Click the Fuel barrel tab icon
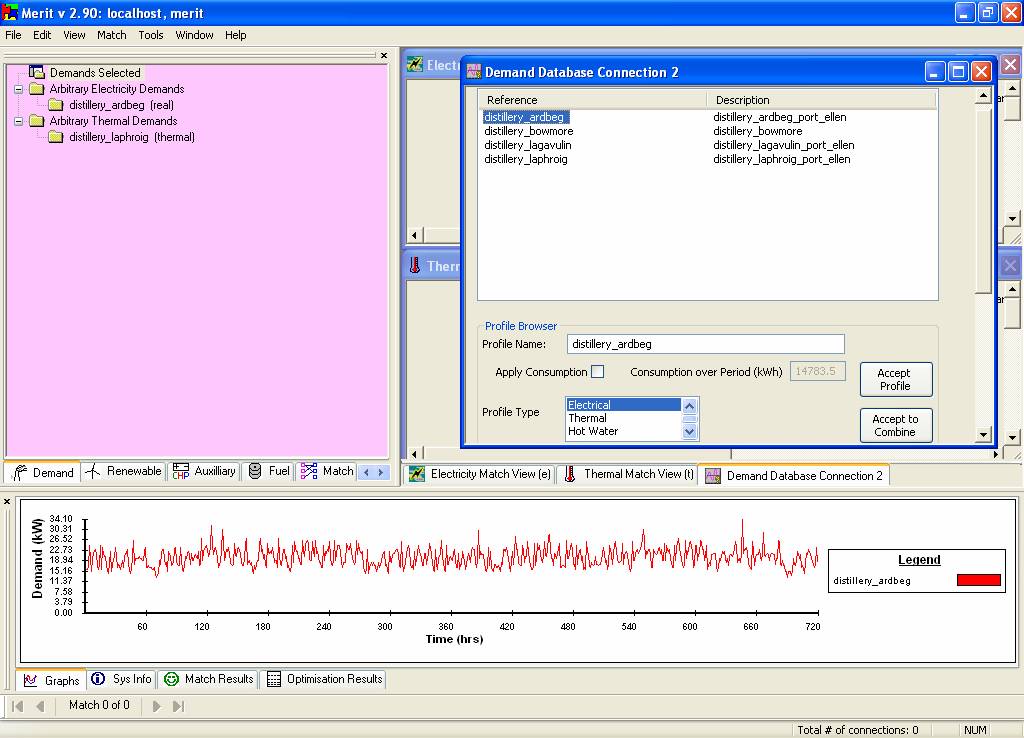 pos(255,471)
